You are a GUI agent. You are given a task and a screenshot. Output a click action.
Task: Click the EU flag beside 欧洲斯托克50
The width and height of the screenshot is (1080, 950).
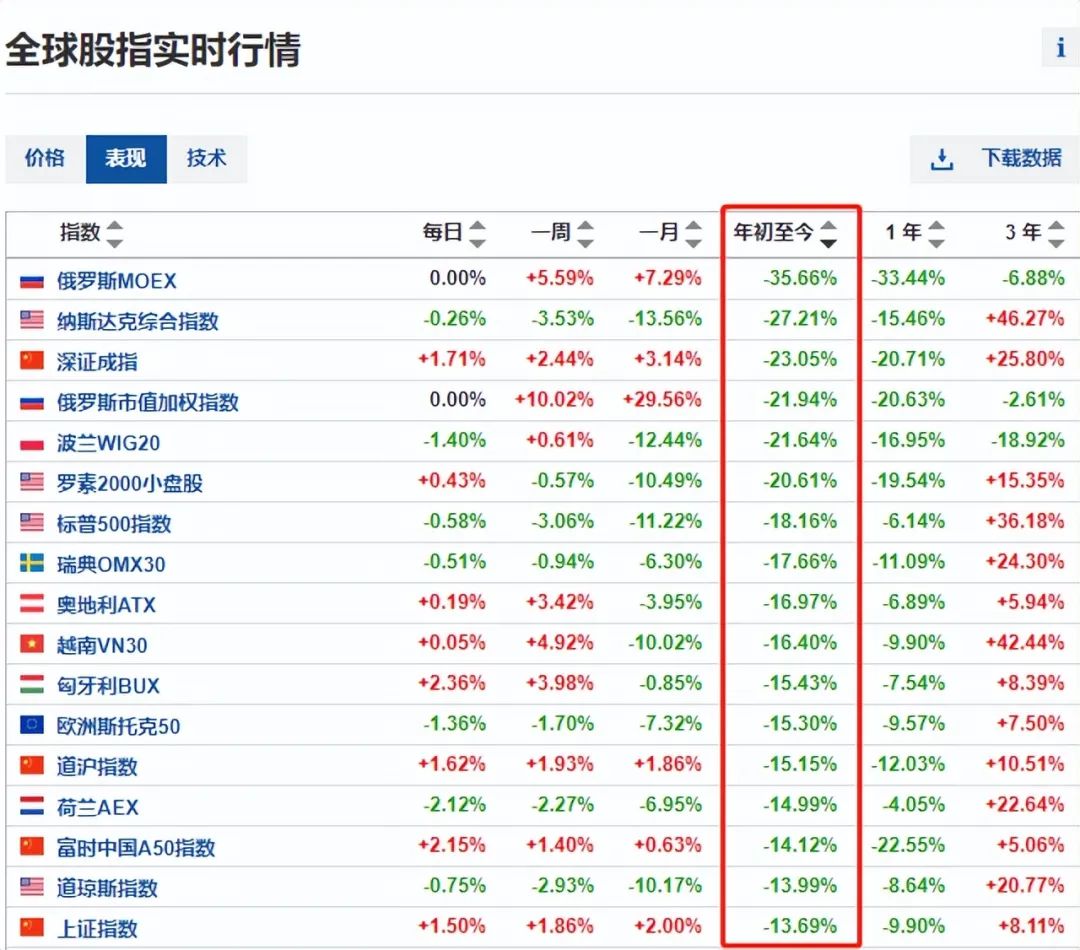pyautogui.click(x=32, y=725)
